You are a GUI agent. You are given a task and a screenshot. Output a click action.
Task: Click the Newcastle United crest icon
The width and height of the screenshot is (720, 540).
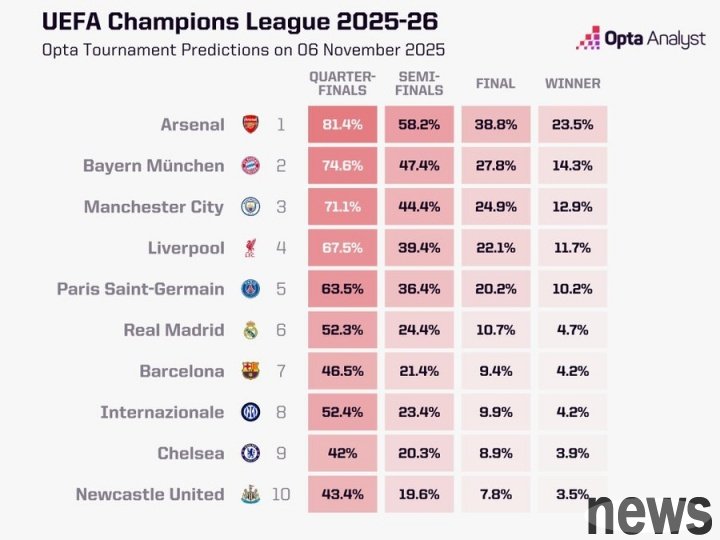(250, 494)
